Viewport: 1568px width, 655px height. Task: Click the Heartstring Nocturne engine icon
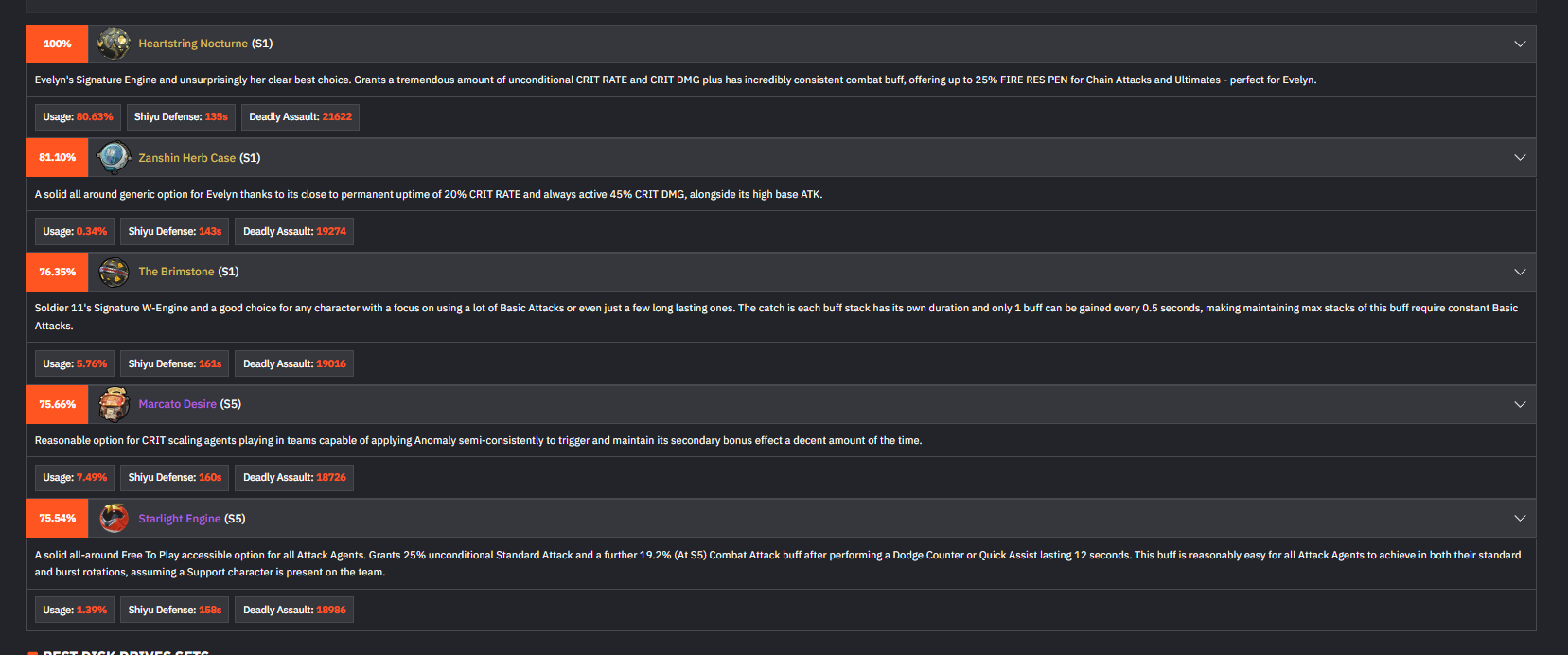pyautogui.click(x=114, y=44)
